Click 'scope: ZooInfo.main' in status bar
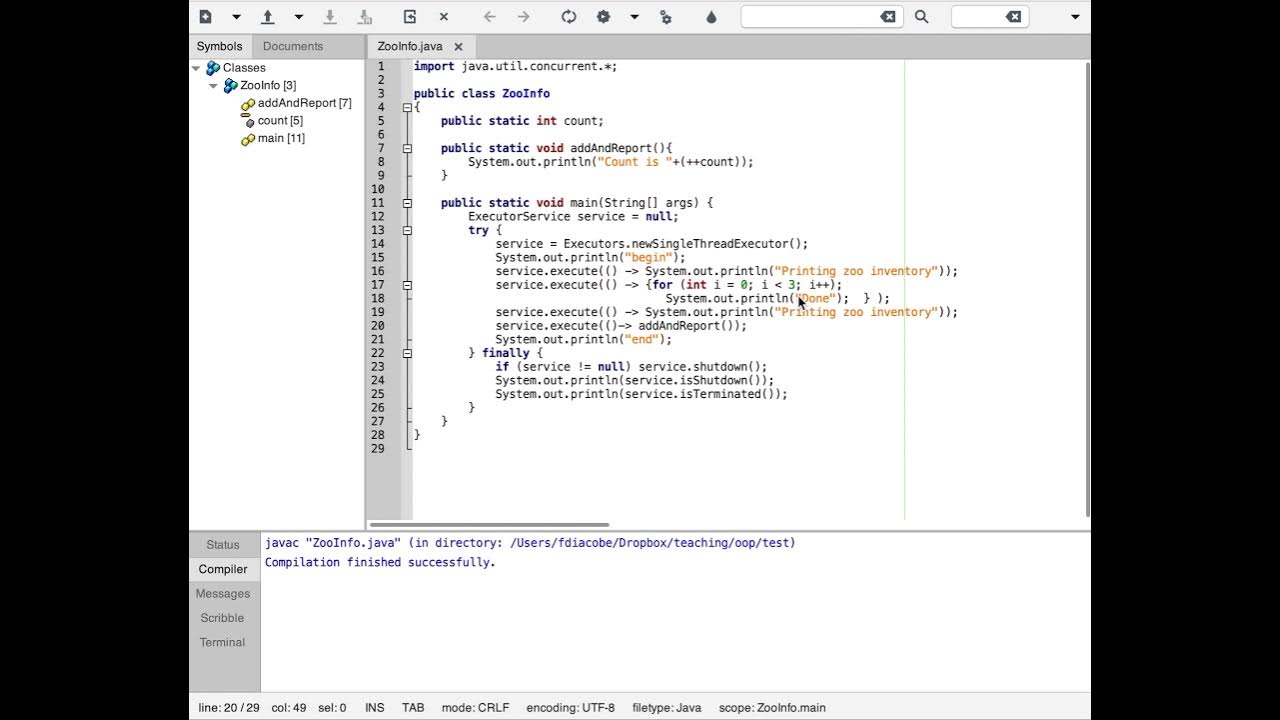The image size is (1280, 720). click(x=772, y=707)
